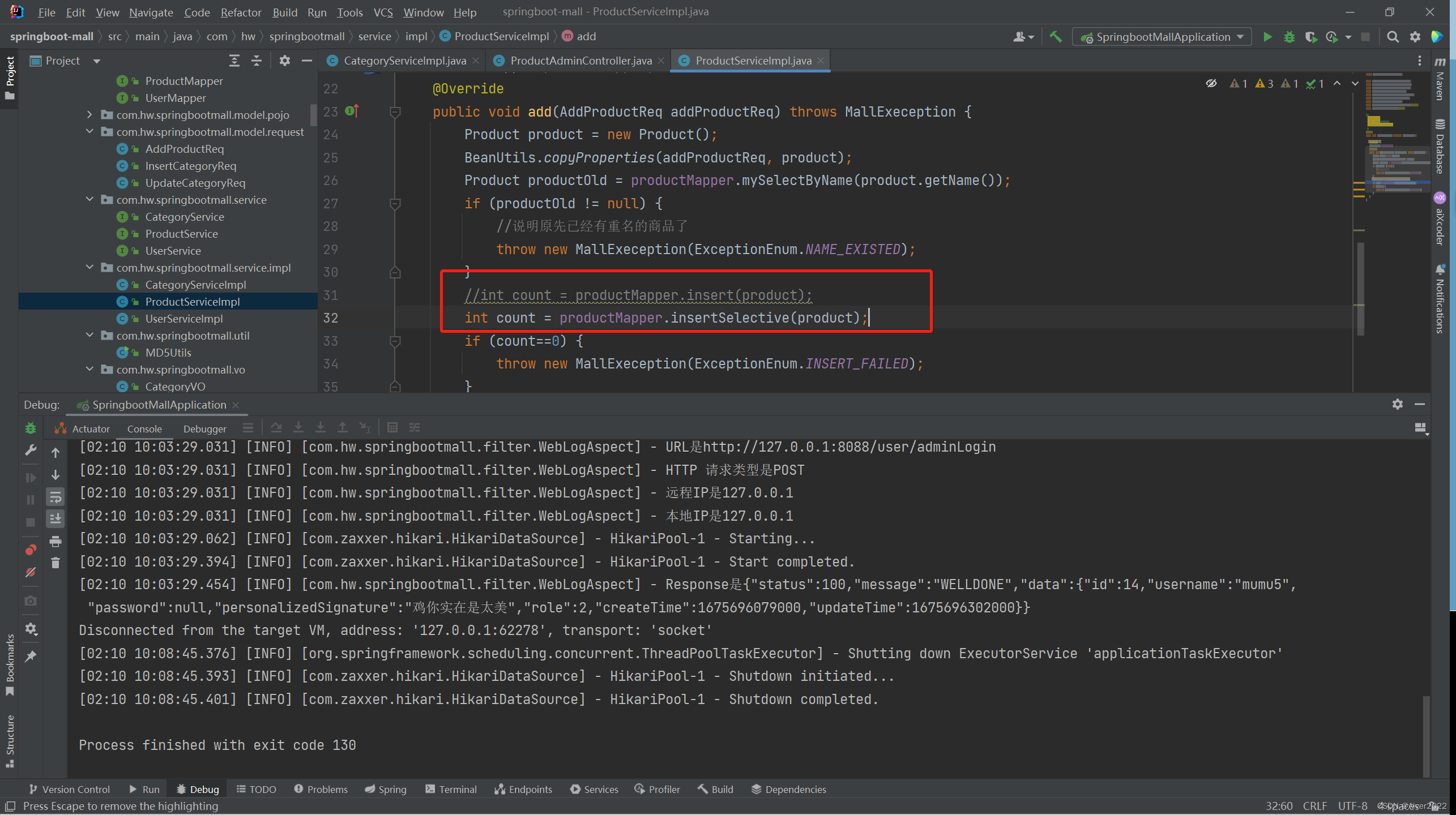Click the Debug bug icon in the toolbar

(x=1290, y=37)
